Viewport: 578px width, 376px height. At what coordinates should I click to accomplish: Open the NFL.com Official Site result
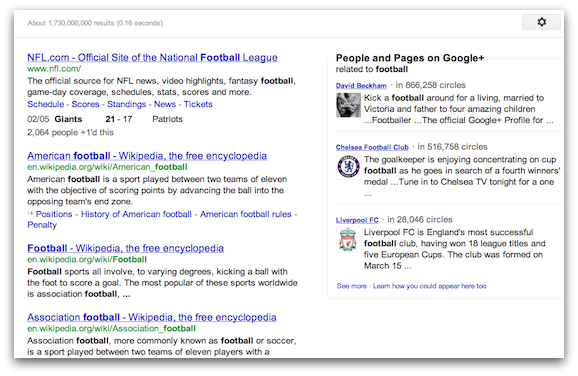(x=152, y=58)
